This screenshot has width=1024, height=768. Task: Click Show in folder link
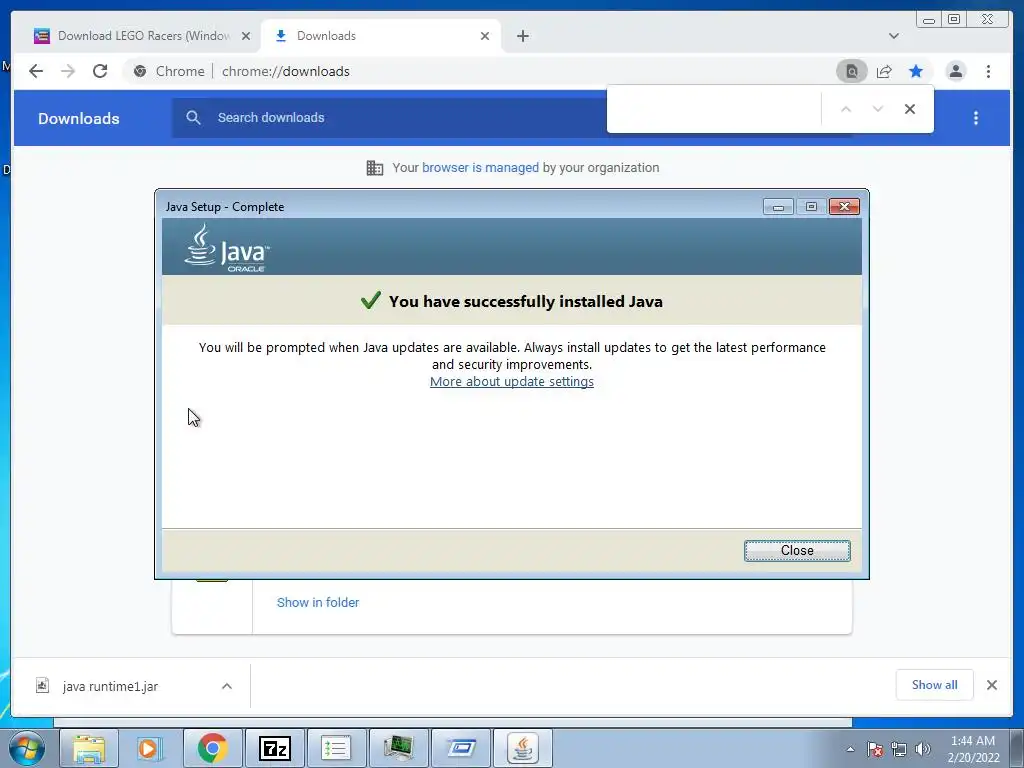pyautogui.click(x=317, y=602)
